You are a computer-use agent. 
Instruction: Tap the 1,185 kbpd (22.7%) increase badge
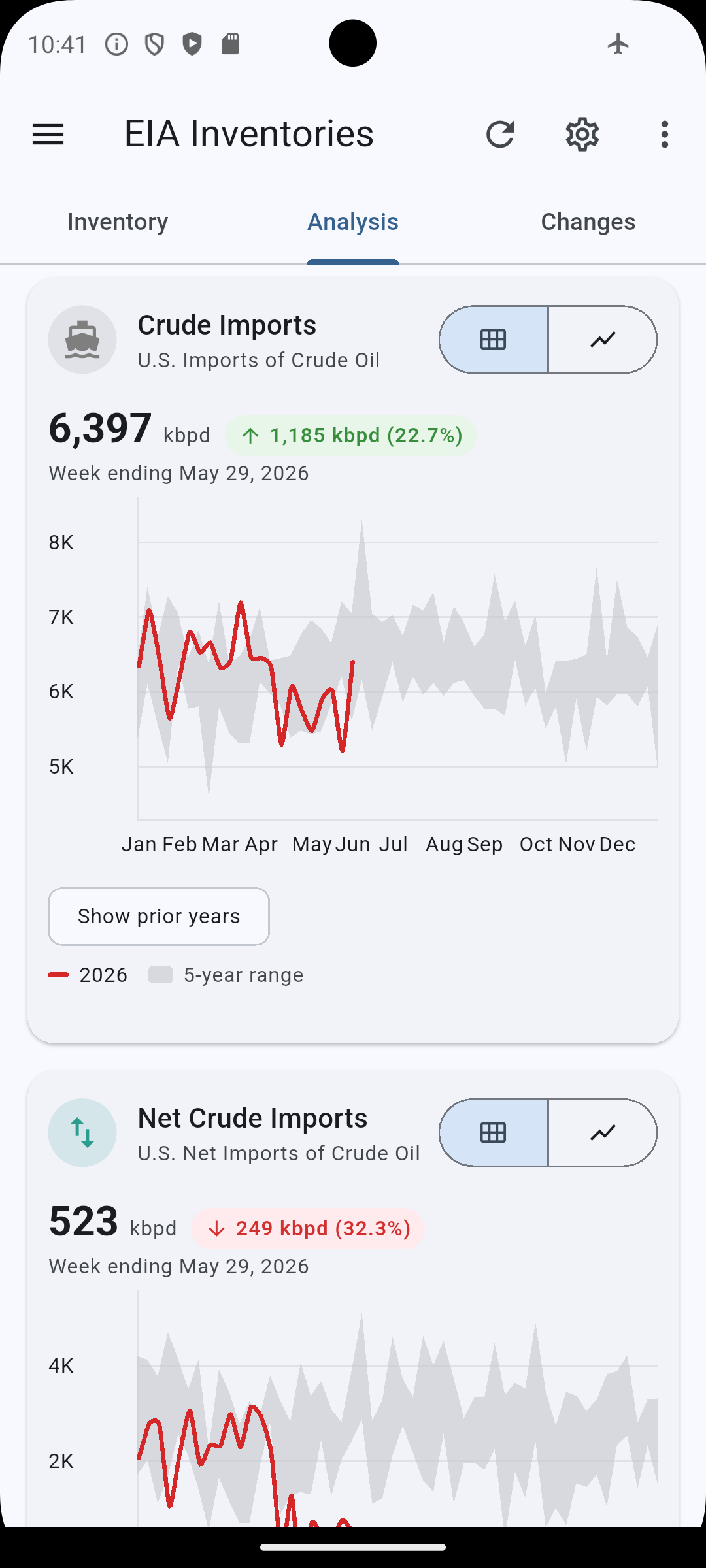351,436
